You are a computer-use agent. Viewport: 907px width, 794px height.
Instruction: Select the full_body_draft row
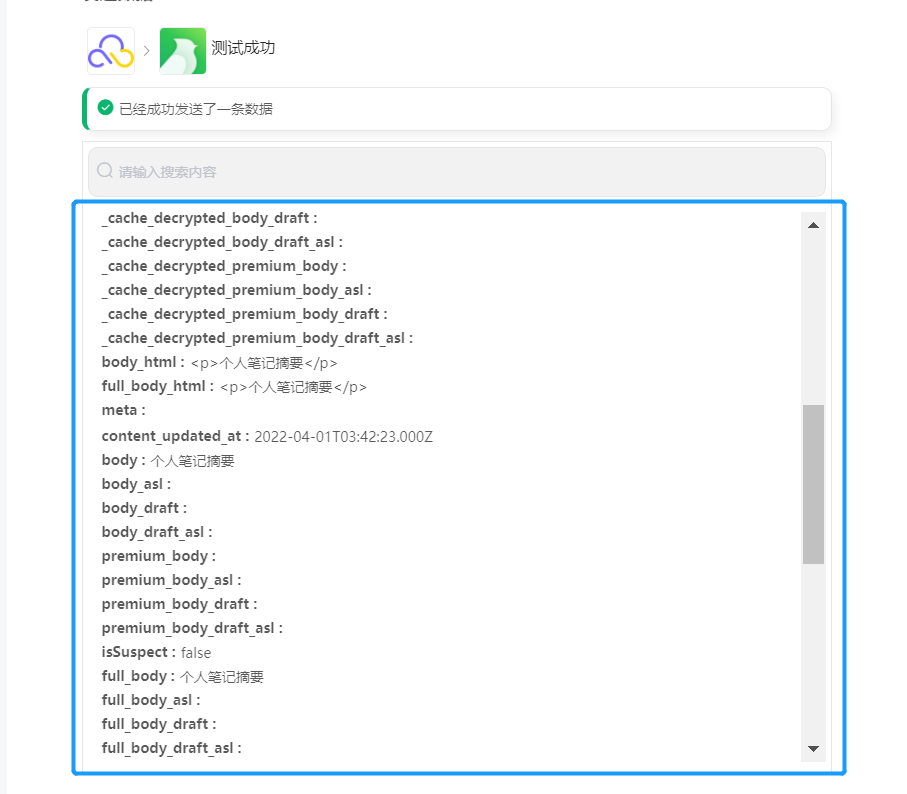point(159,724)
